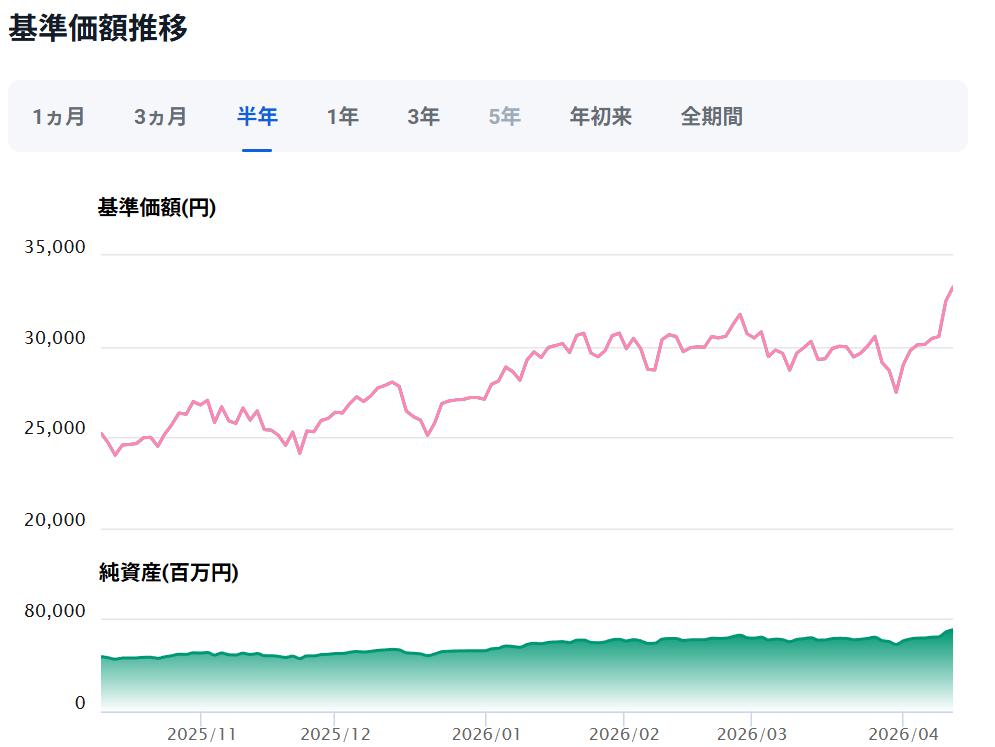This screenshot has height=747, width=995.
Task: Click the active 半年 tab
Action: (257, 117)
